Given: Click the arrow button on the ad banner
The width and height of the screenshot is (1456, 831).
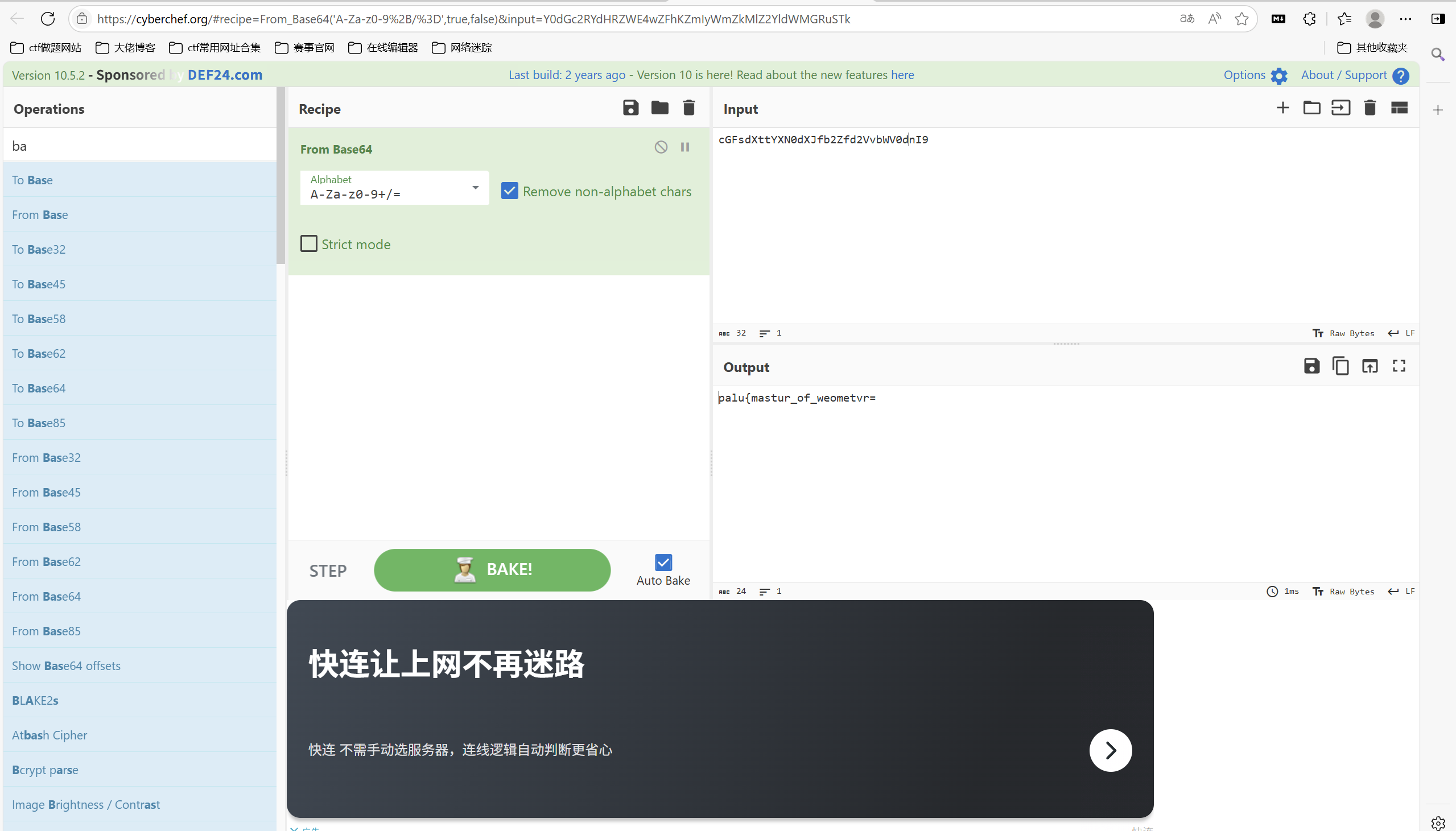Looking at the screenshot, I should (1110, 751).
